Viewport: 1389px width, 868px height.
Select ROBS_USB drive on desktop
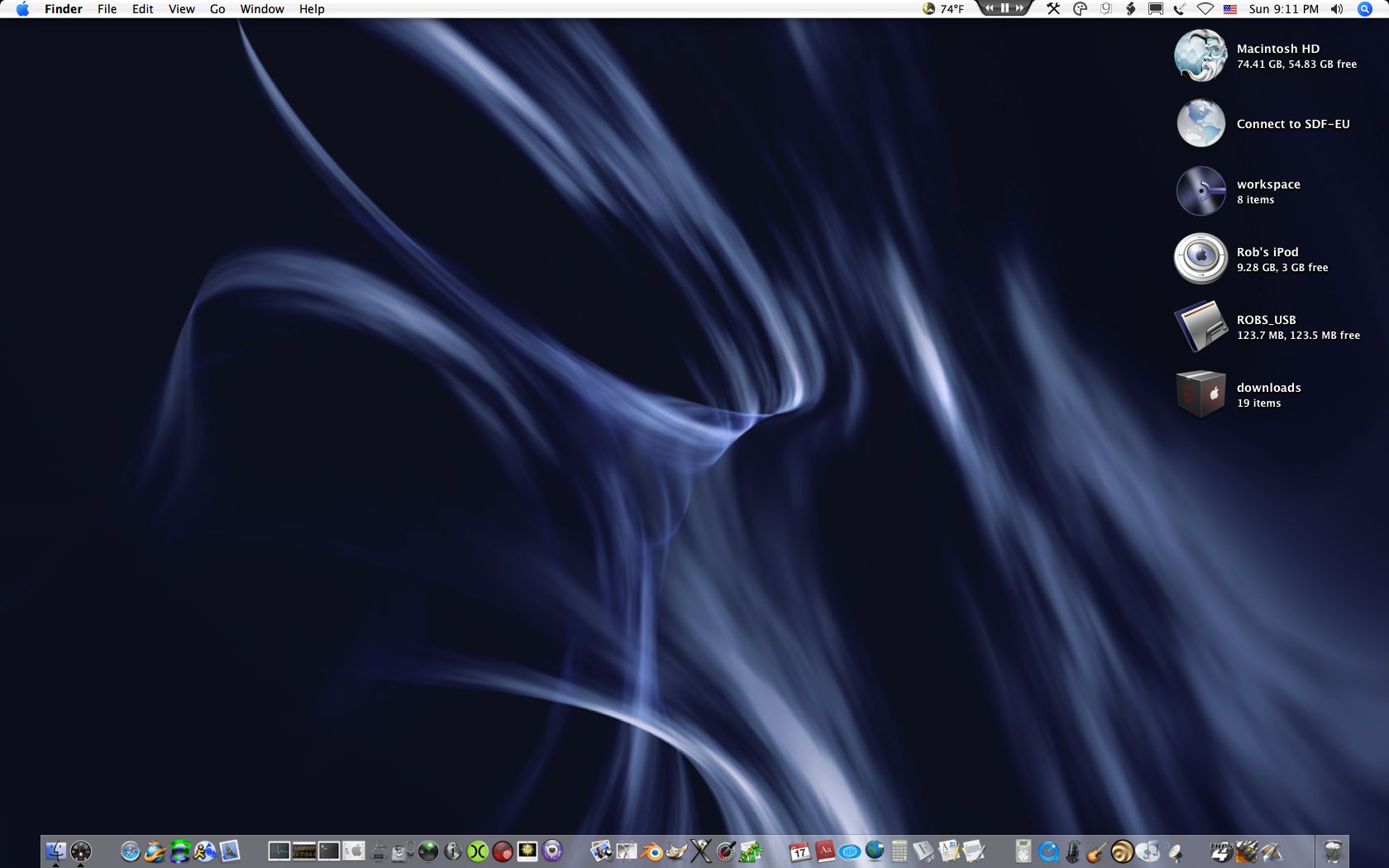(x=1200, y=327)
